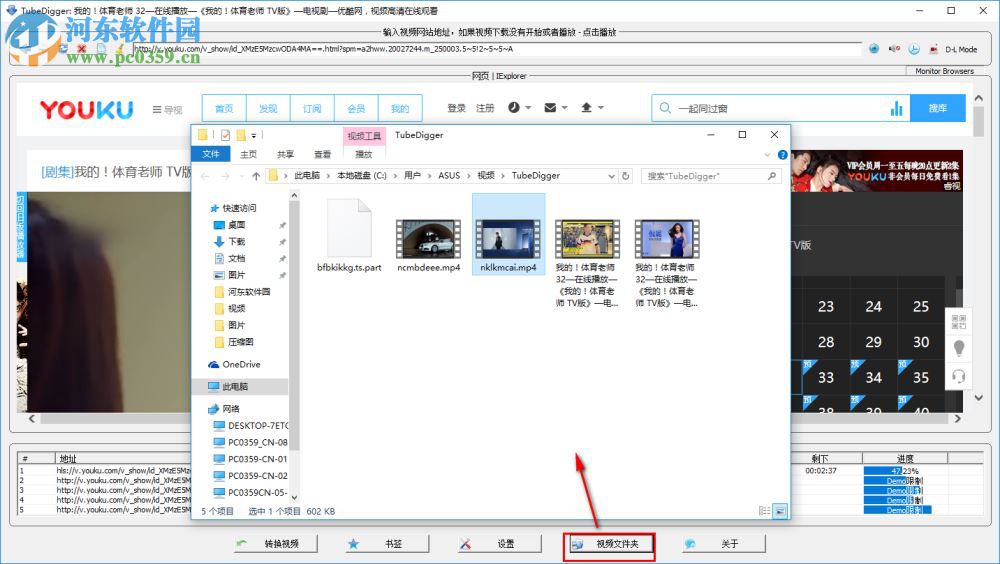The image size is (1000, 564).
Task: Expand the Explorer ribbon with the chevron
Action: [x=767, y=155]
